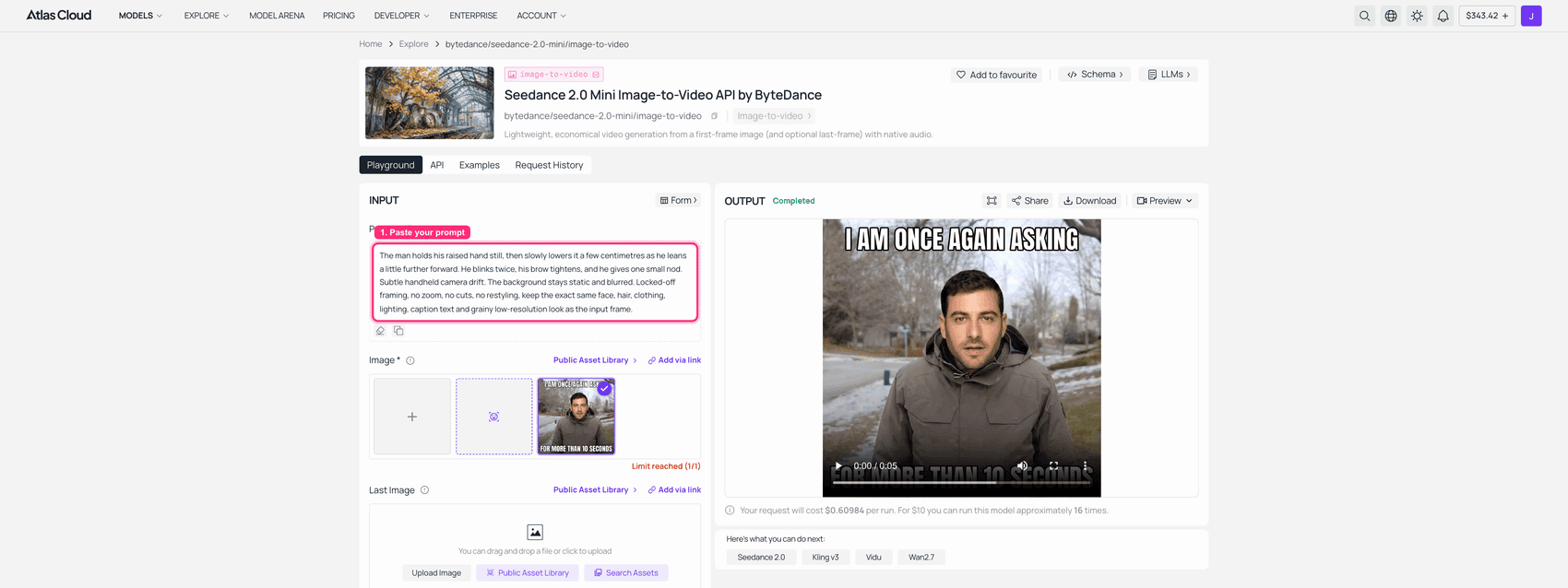Image resolution: width=1568 pixels, height=588 pixels.
Task: Click Add via link for Last Image
Action: click(674, 490)
